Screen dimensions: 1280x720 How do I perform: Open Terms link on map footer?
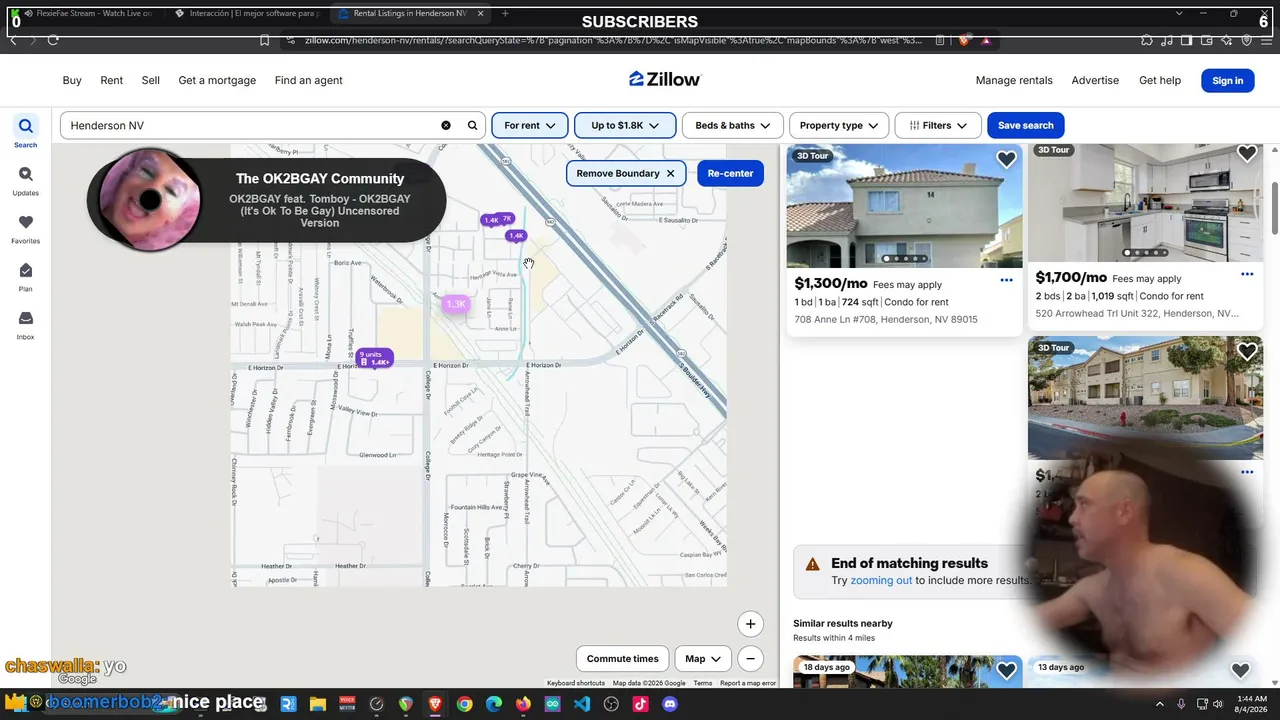pyautogui.click(x=703, y=683)
